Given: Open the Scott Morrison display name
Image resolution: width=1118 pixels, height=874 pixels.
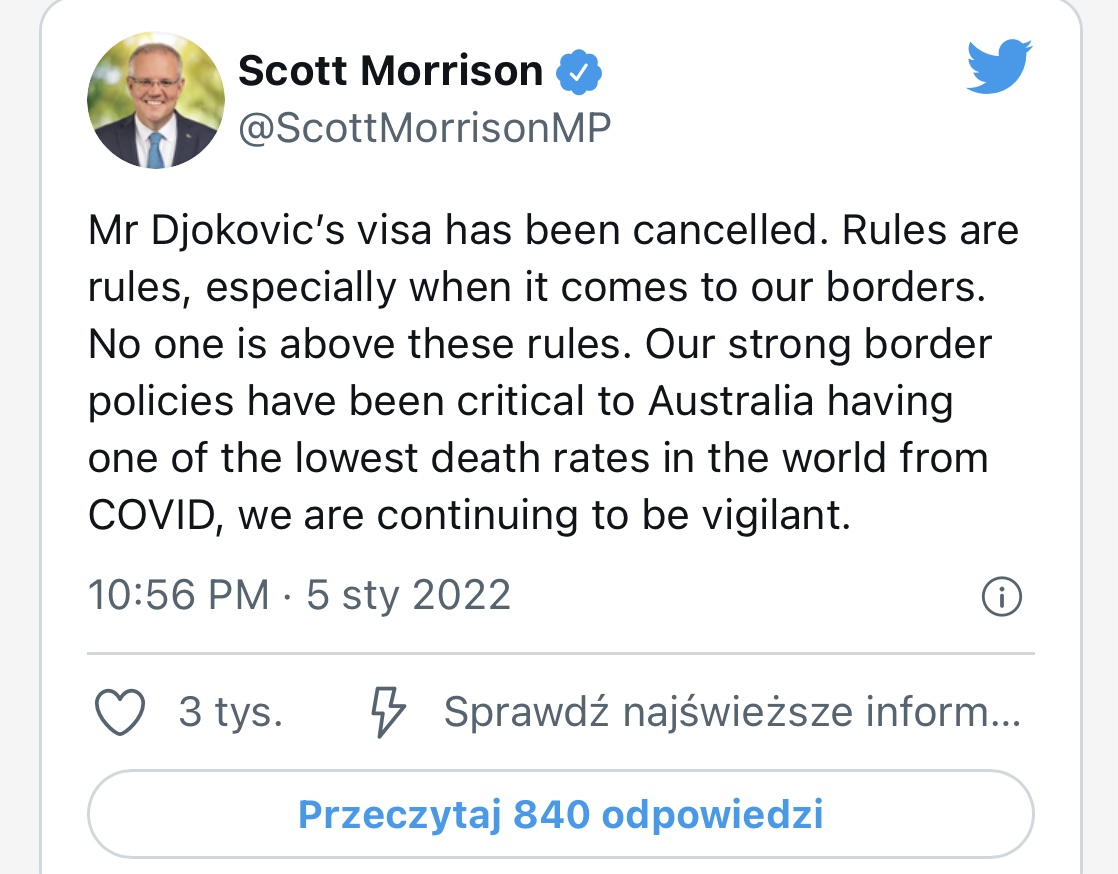Looking at the screenshot, I should 390,72.
